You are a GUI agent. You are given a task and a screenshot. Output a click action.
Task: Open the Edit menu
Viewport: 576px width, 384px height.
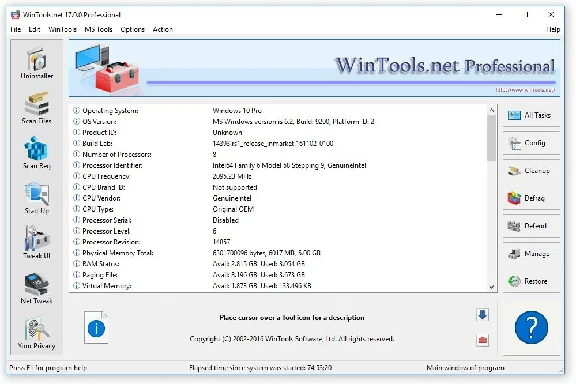(x=34, y=29)
